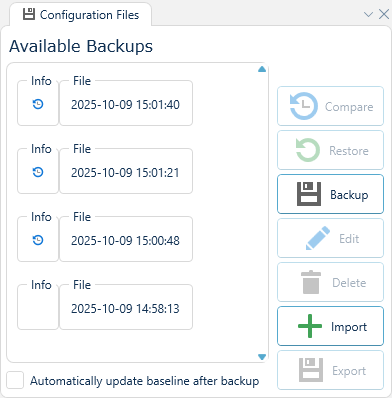The image size is (392, 398).
Task: Click the history icon beside 2025-10-09 15:01:21
Action: (x=38, y=172)
